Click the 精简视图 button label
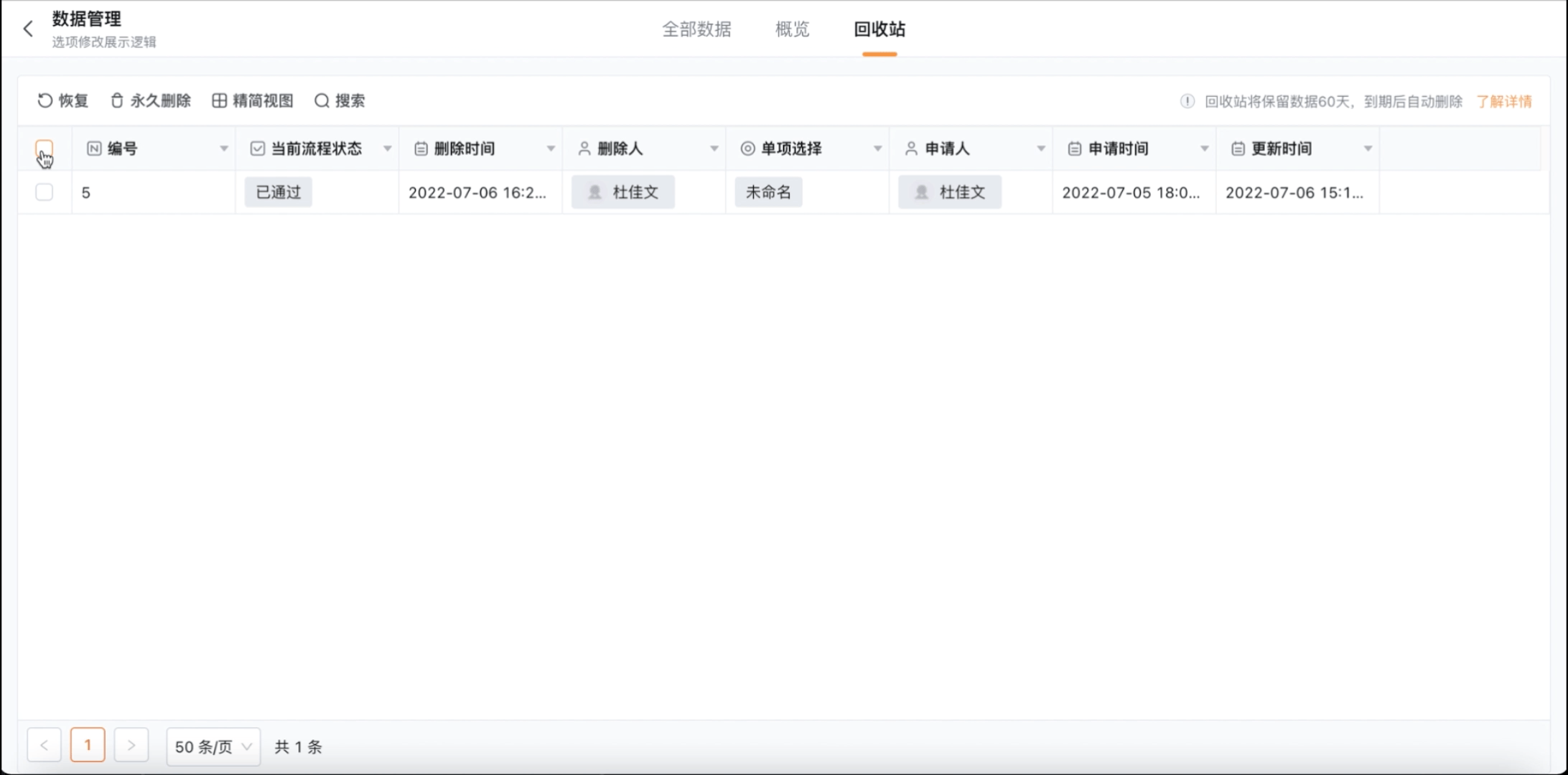 263,100
